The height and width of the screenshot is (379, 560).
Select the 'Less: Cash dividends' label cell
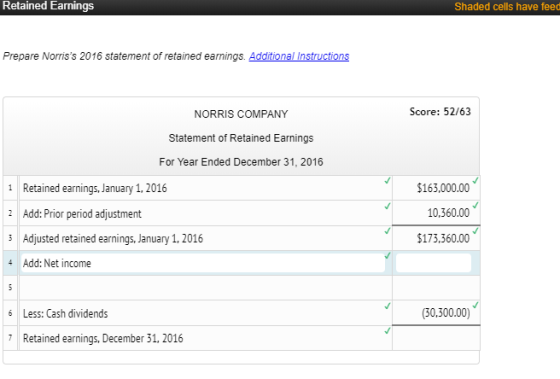[x=206, y=313]
